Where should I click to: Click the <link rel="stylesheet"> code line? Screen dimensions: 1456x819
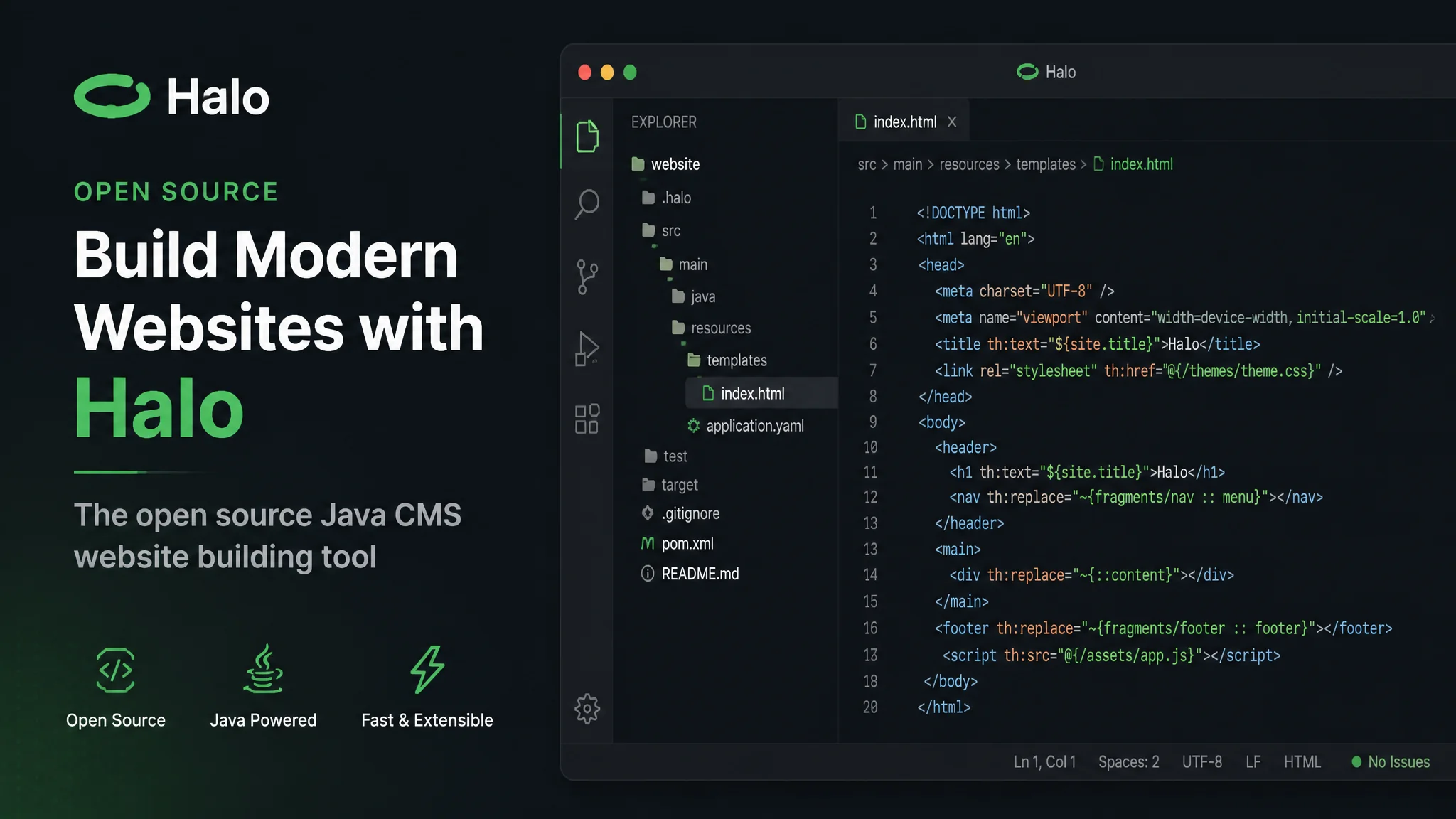[x=1138, y=370]
